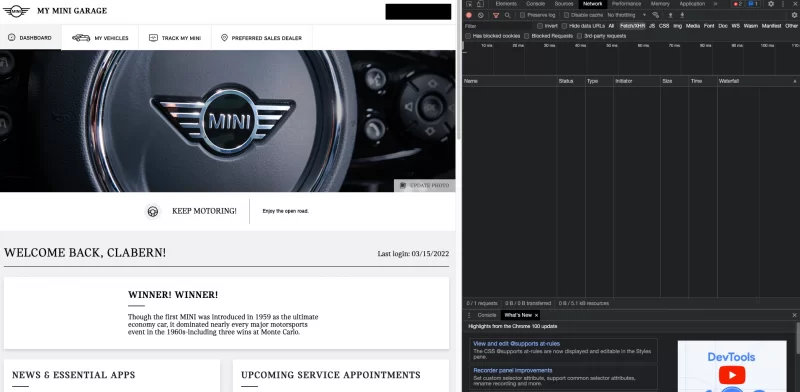Open the network conditions wifi icon
Viewport: 800px width, 392px height.
pyautogui.click(x=656, y=15)
